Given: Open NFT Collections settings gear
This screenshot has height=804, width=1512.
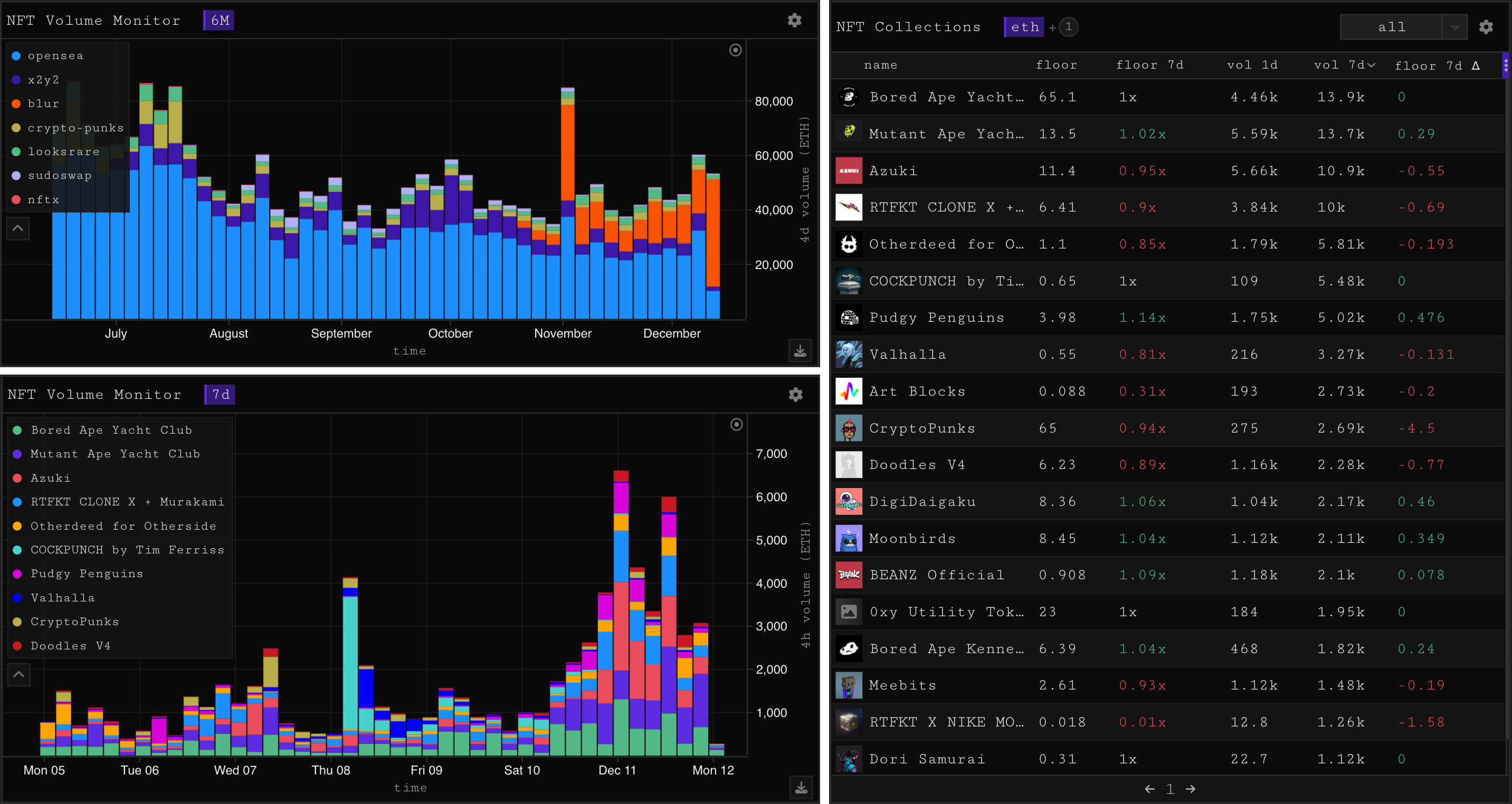Looking at the screenshot, I should 1486,27.
